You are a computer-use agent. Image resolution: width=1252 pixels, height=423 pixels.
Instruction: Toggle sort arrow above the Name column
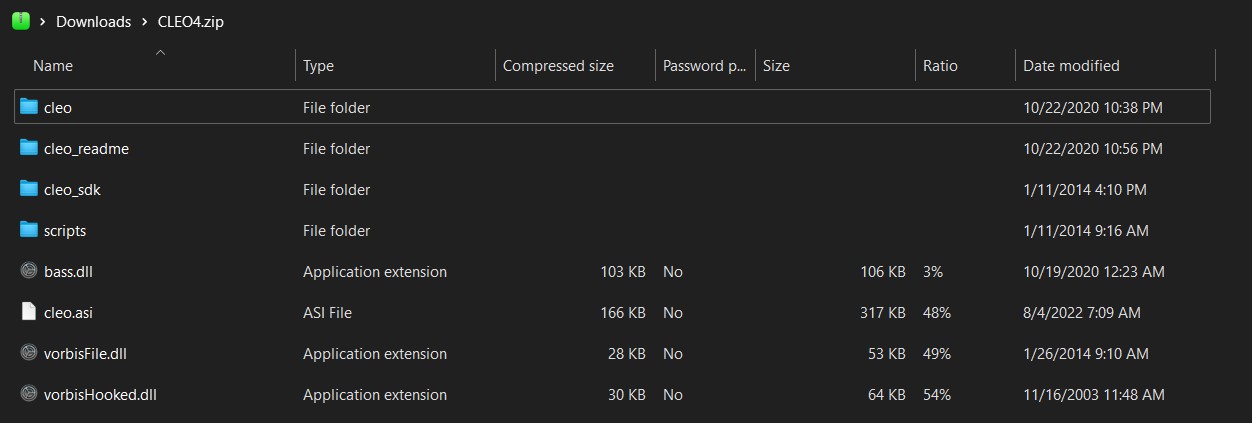160,51
